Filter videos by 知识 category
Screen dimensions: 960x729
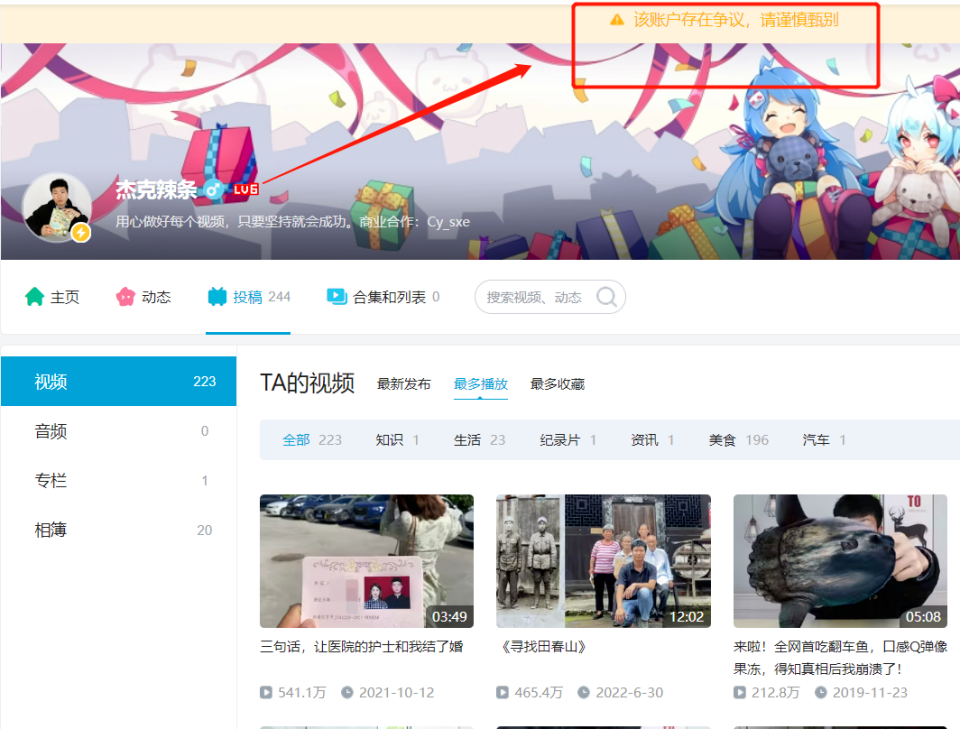[x=397, y=440]
